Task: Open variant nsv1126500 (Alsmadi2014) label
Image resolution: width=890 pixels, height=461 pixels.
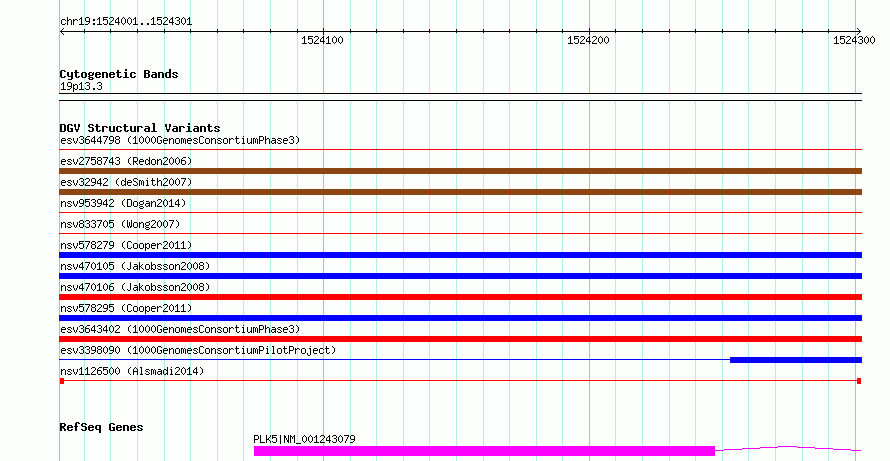Action: (132, 371)
